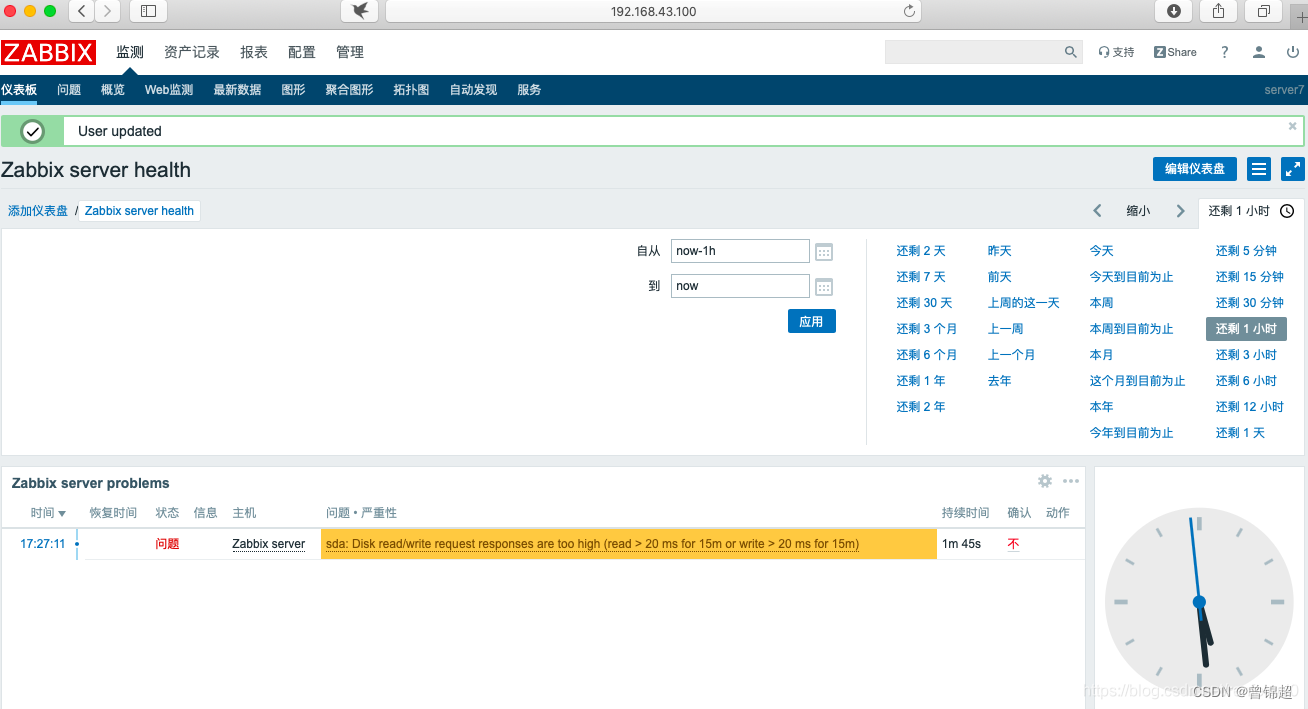Shift time range forward with right arrow
Screen dimensions: 1308x709
pyautogui.click(x=1180, y=211)
